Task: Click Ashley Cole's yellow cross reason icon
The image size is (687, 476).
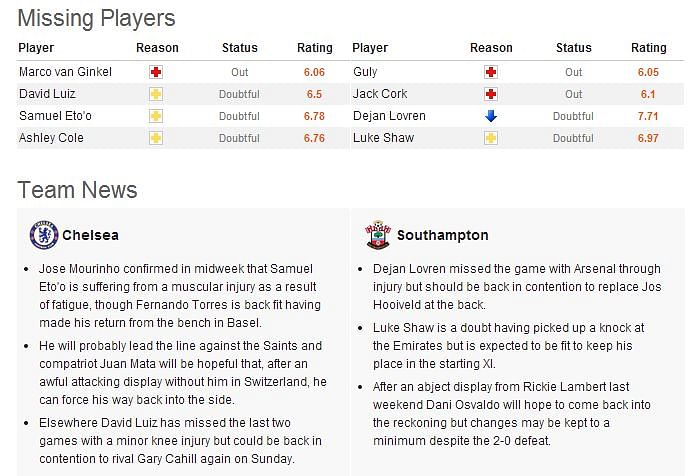Action: [156, 138]
